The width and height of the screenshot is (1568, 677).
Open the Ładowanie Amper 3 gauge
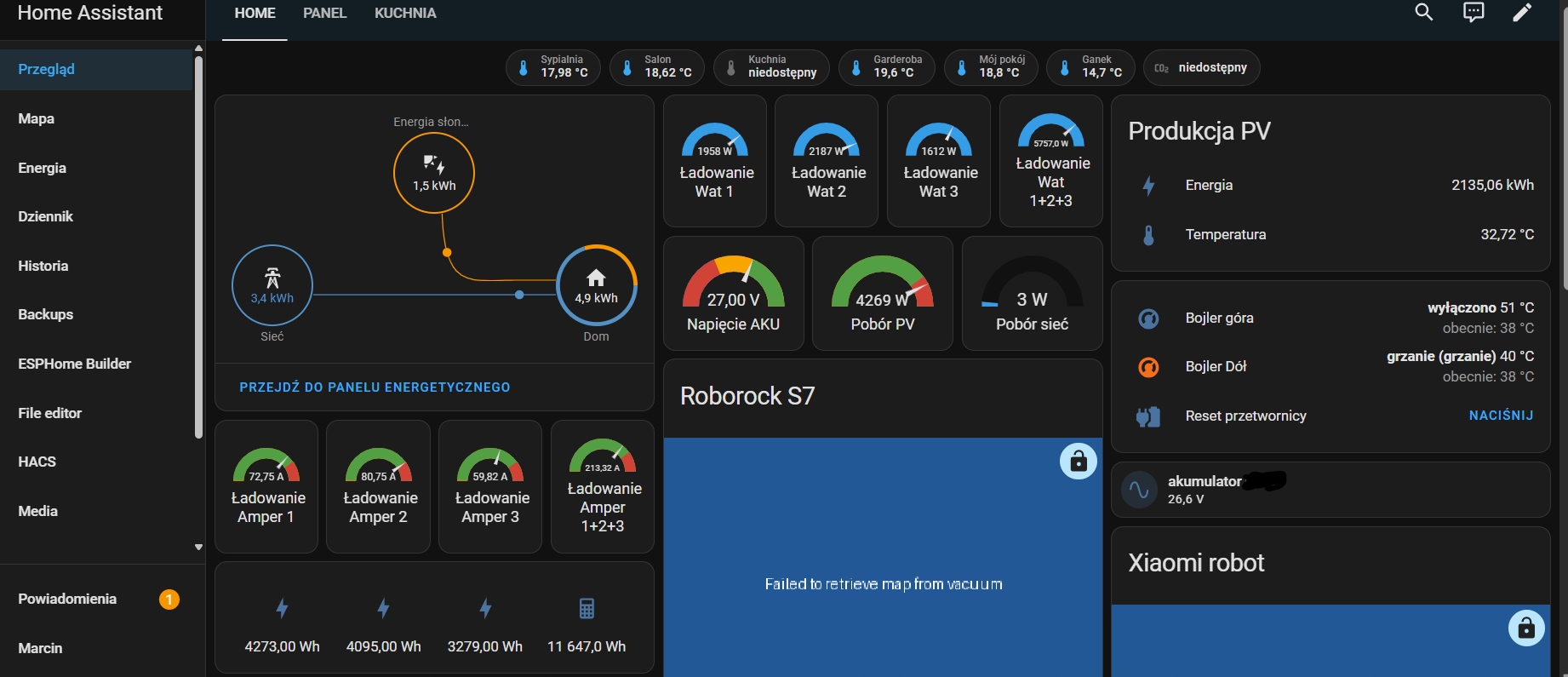(x=490, y=486)
